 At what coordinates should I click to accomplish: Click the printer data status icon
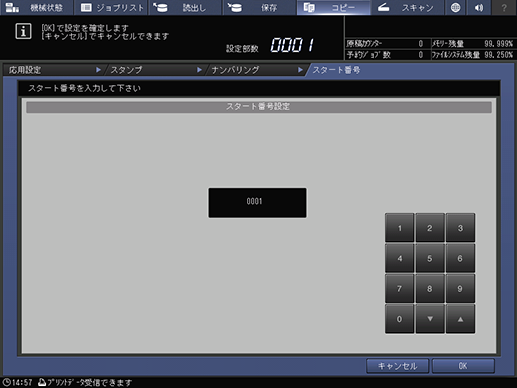[x=42, y=382]
